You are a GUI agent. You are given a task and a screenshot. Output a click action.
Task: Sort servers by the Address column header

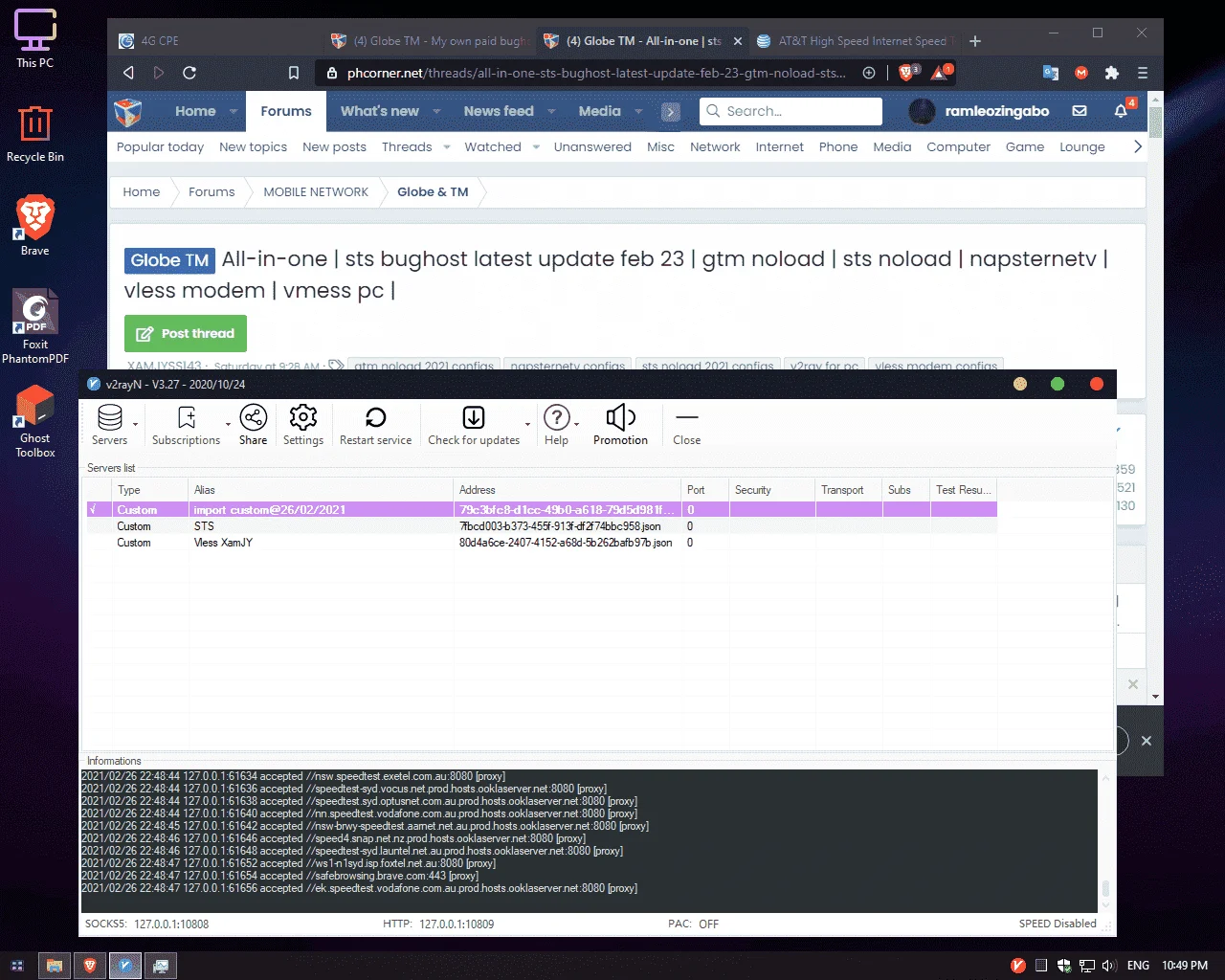[568, 489]
